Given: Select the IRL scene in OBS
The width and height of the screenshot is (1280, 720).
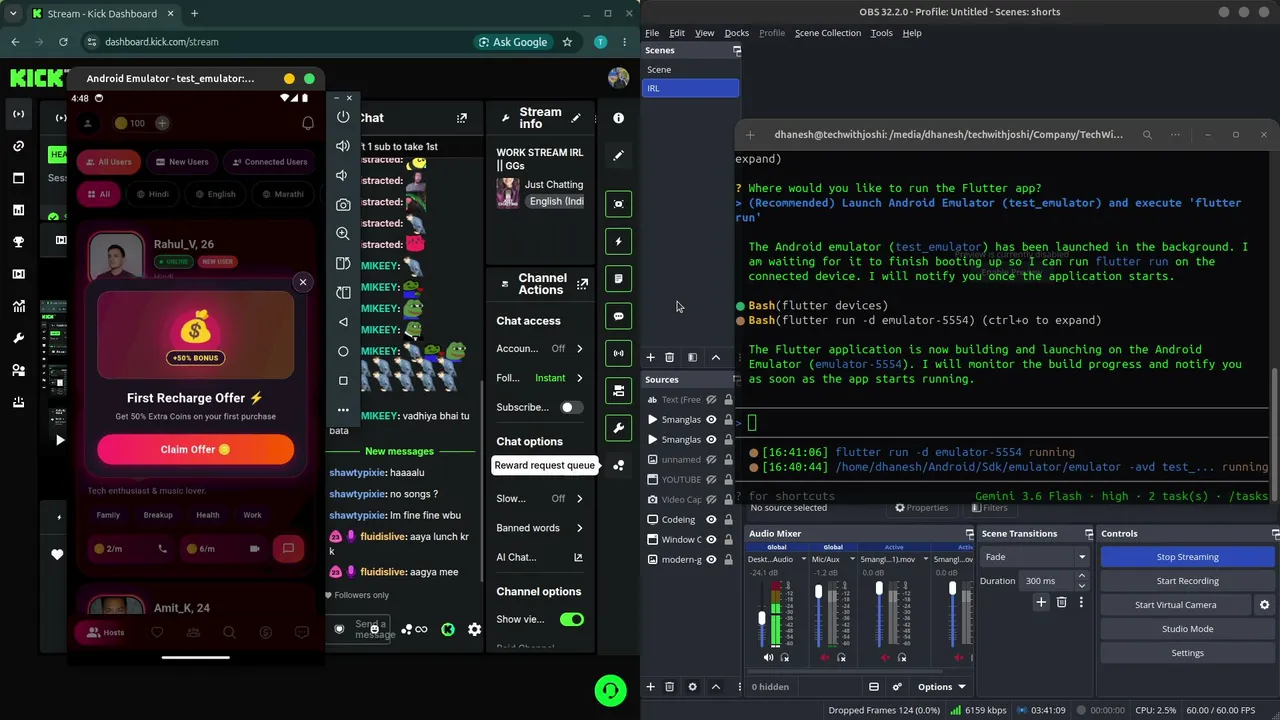Looking at the screenshot, I should click(x=690, y=88).
